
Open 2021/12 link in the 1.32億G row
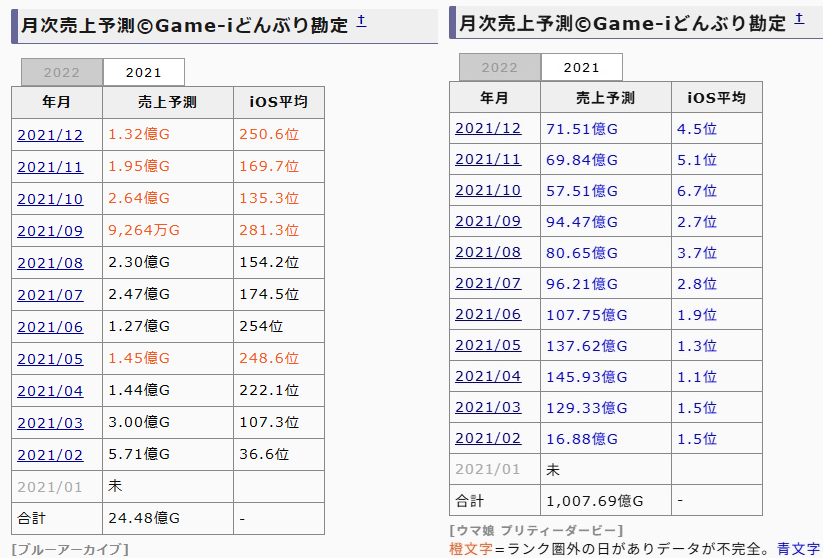pyautogui.click(x=50, y=135)
